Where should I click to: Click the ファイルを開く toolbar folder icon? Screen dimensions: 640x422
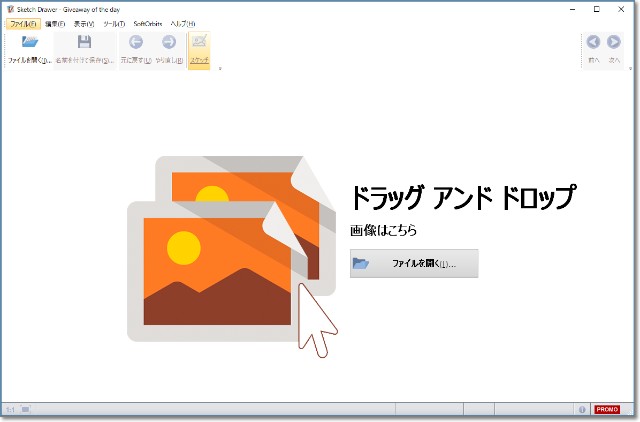[x=29, y=42]
